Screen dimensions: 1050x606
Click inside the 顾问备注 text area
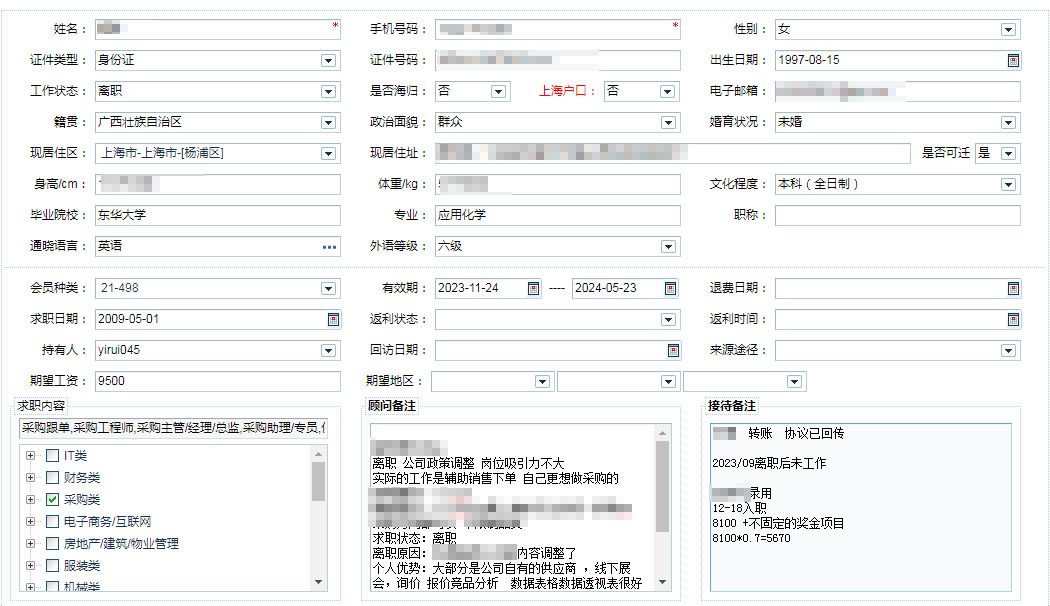(x=513, y=508)
